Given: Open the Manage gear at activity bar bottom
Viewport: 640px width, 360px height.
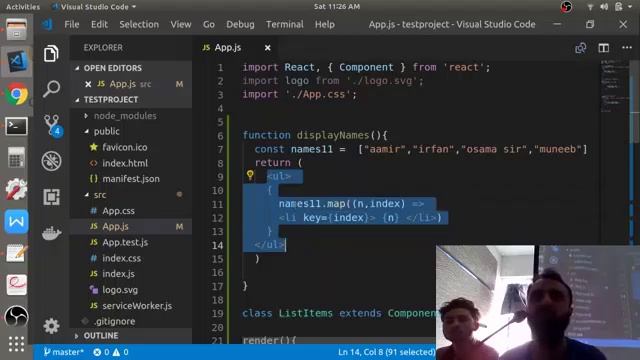Looking at the screenshot, I should [51, 326].
